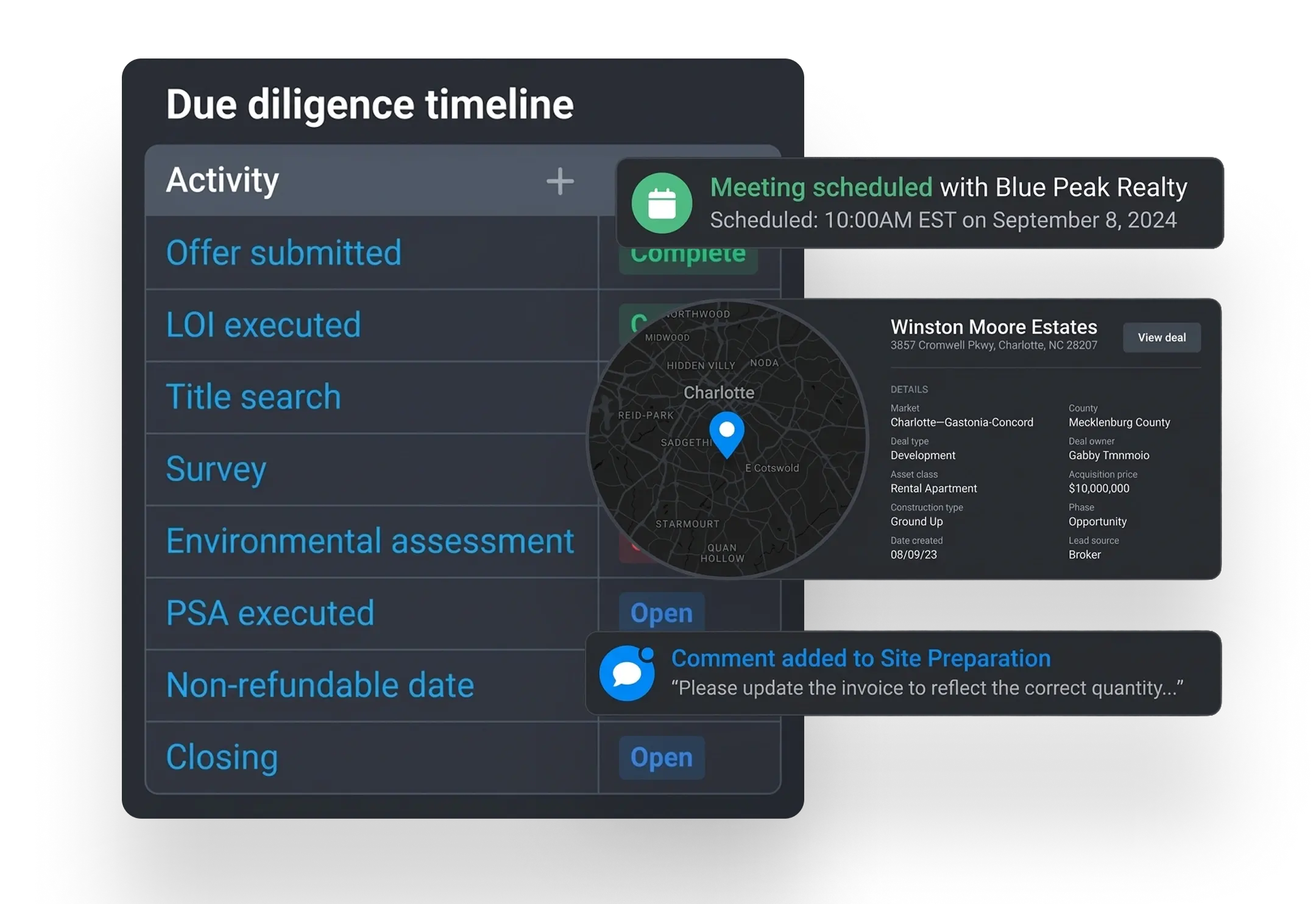This screenshot has width=1316, height=904.
Task: Click the Winston Moore Estates title
Action: 993,327
